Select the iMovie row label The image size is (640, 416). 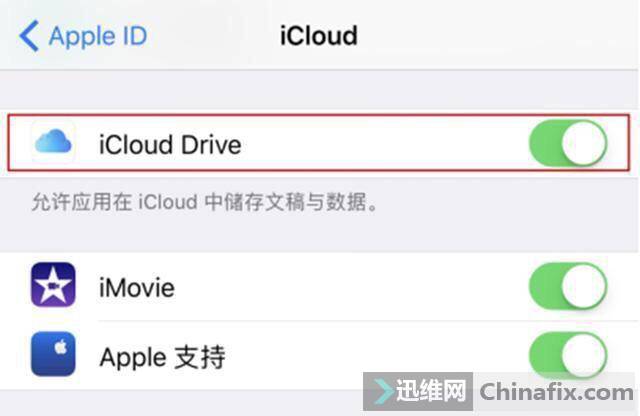point(137,287)
